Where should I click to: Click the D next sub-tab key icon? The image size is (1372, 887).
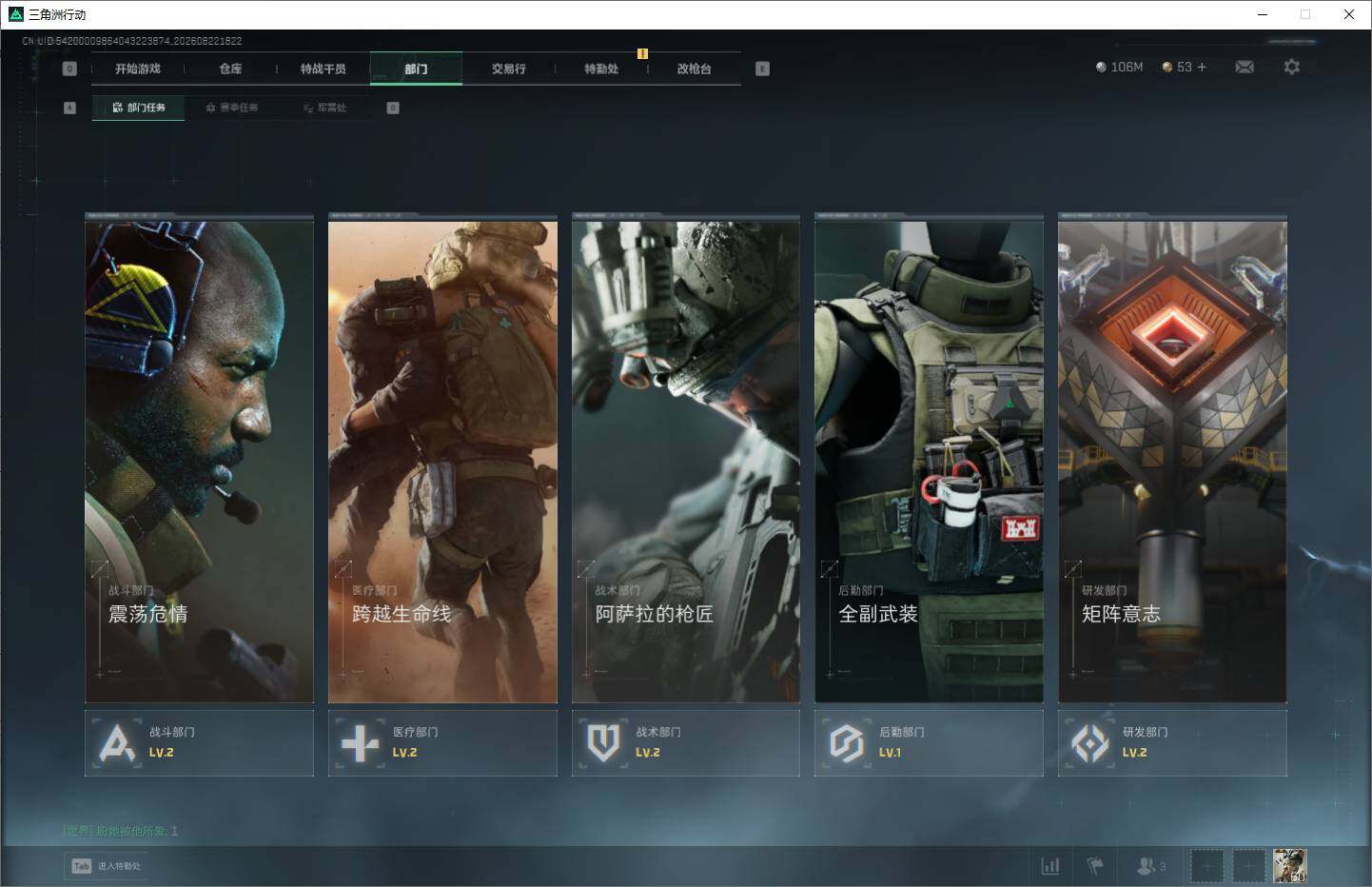(x=393, y=108)
